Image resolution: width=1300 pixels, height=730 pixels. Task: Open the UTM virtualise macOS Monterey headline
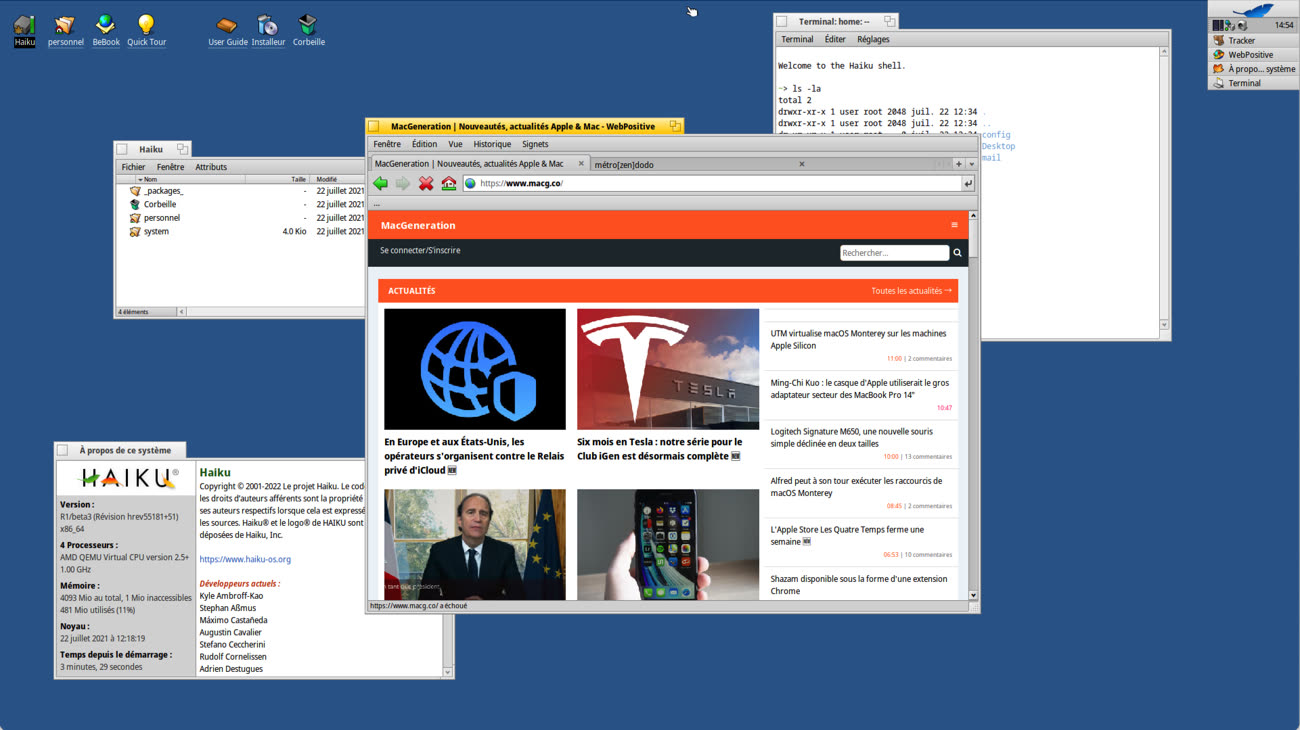coord(858,339)
